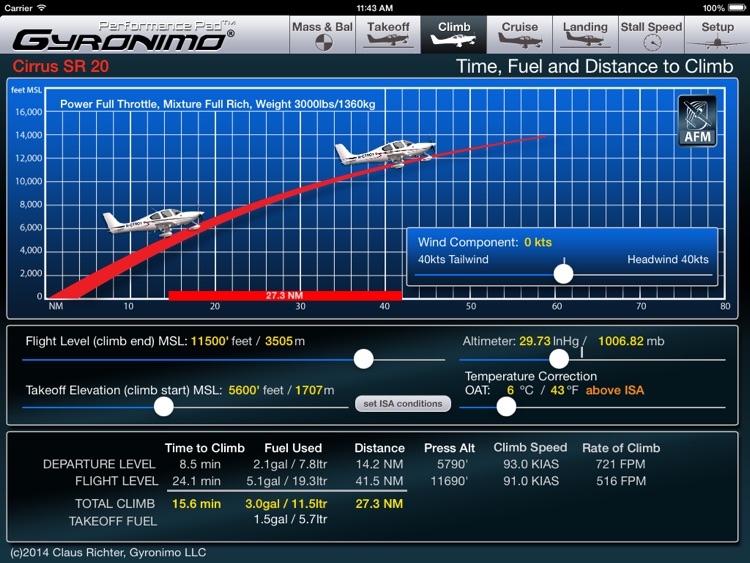
Task: Click the red 27.3 NM distance bar
Action: click(x=285, y=296)
